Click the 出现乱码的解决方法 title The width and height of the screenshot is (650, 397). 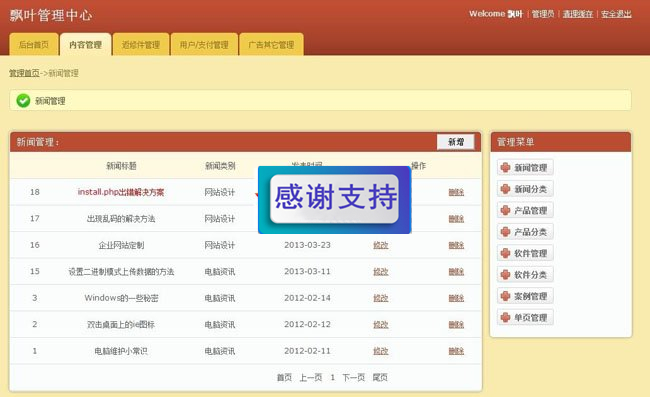tap(121, 219)
